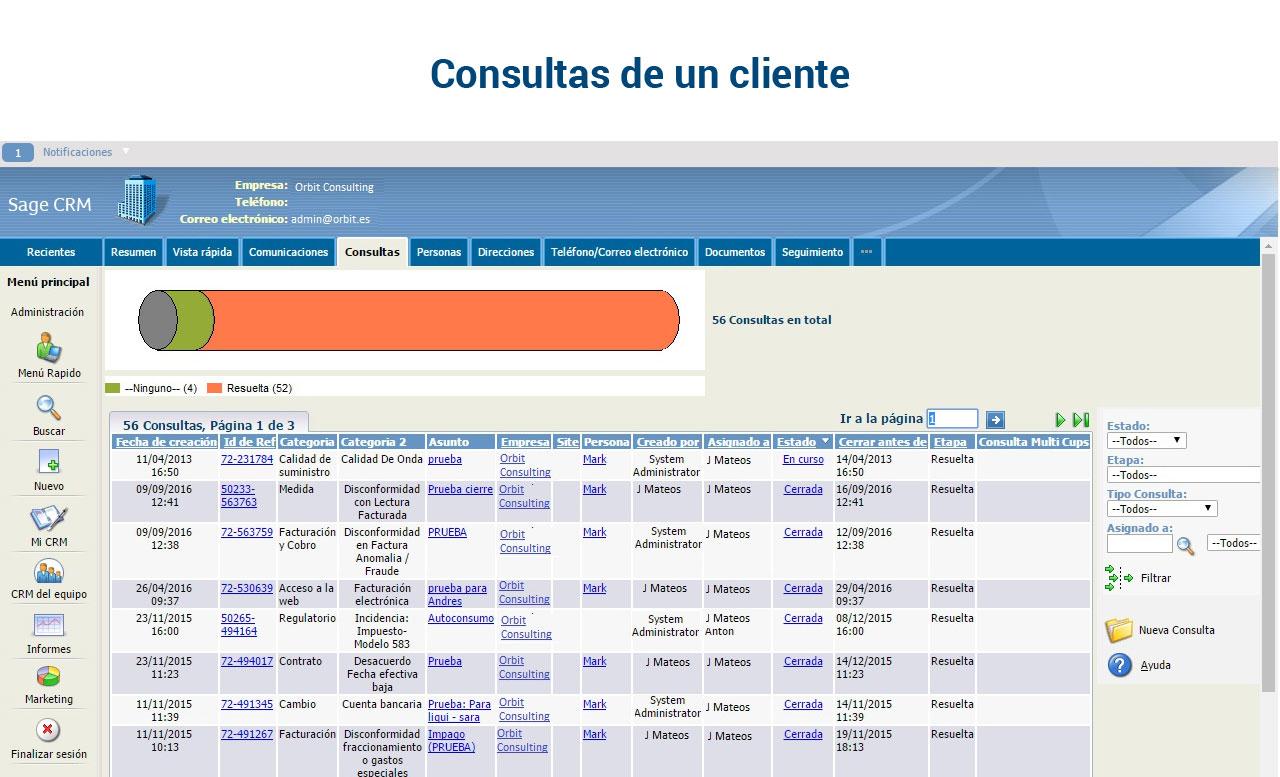Click Estado column sort arrow

pos(825,441)
